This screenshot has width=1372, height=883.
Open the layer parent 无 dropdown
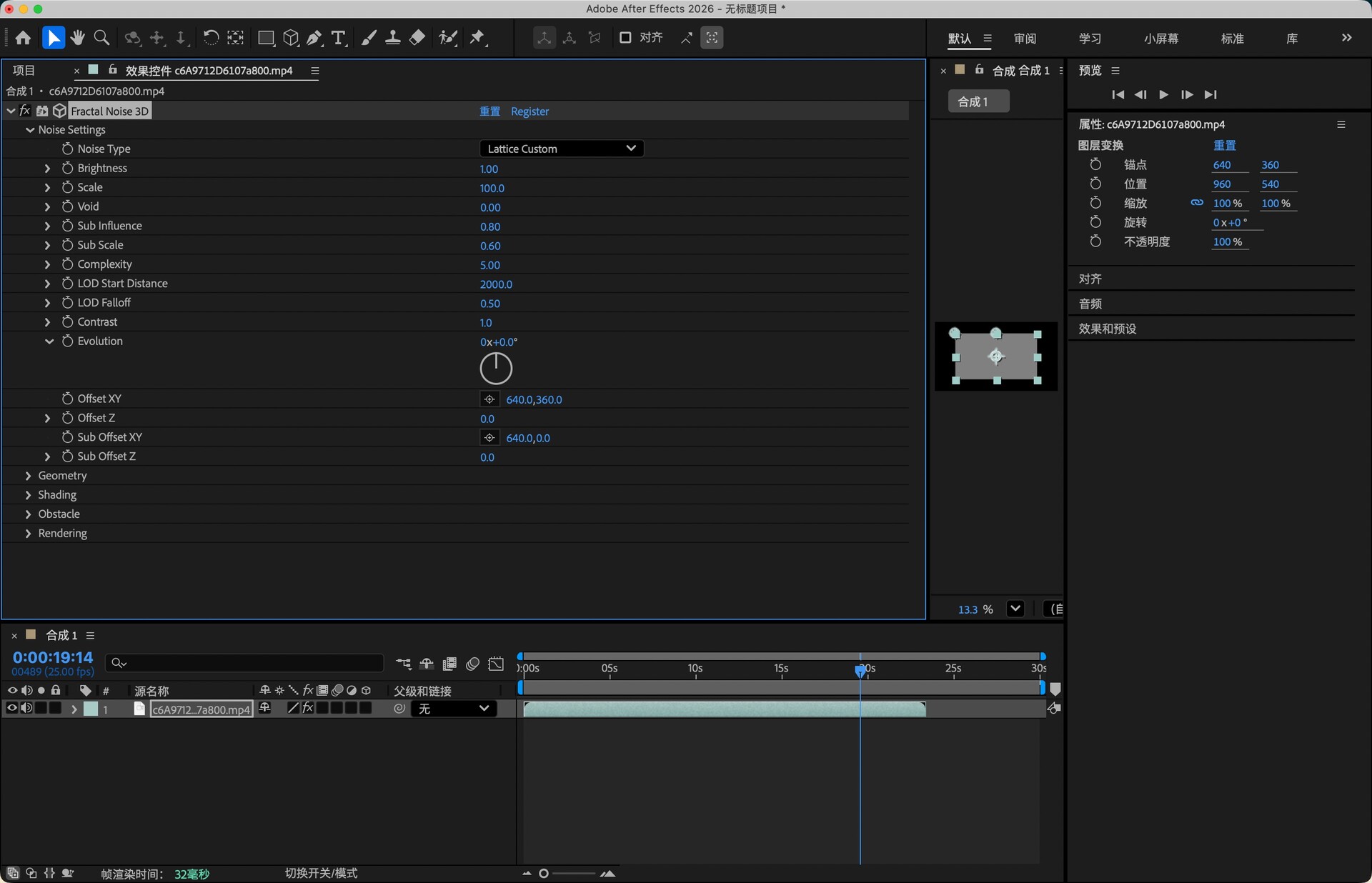[x=453, y=709]
